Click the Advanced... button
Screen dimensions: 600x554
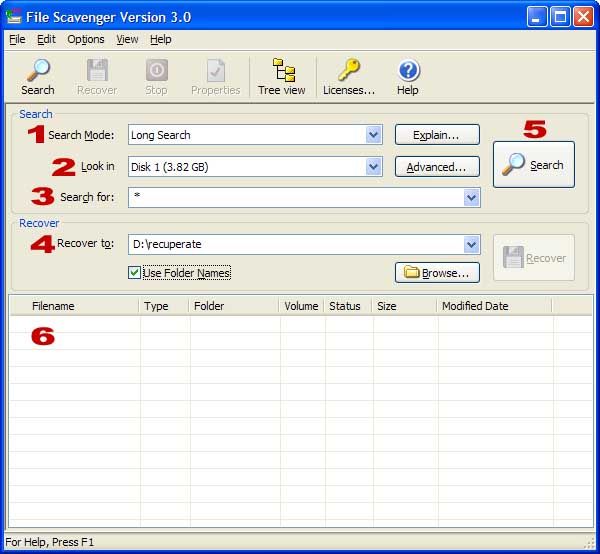437,167
